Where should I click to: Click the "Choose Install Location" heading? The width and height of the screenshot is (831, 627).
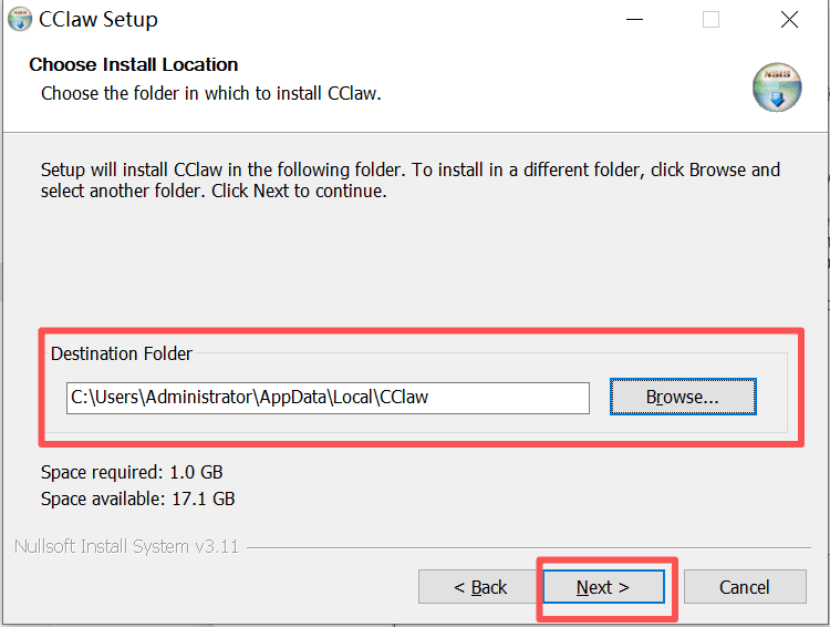pos(133,65)
